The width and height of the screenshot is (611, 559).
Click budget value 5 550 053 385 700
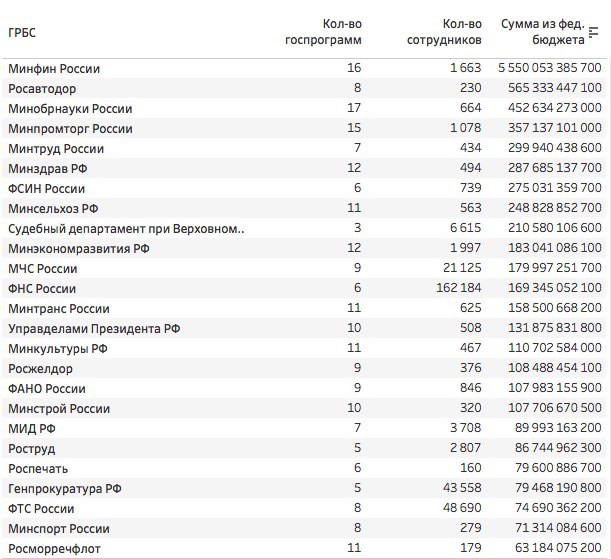[x=550, y=68]
